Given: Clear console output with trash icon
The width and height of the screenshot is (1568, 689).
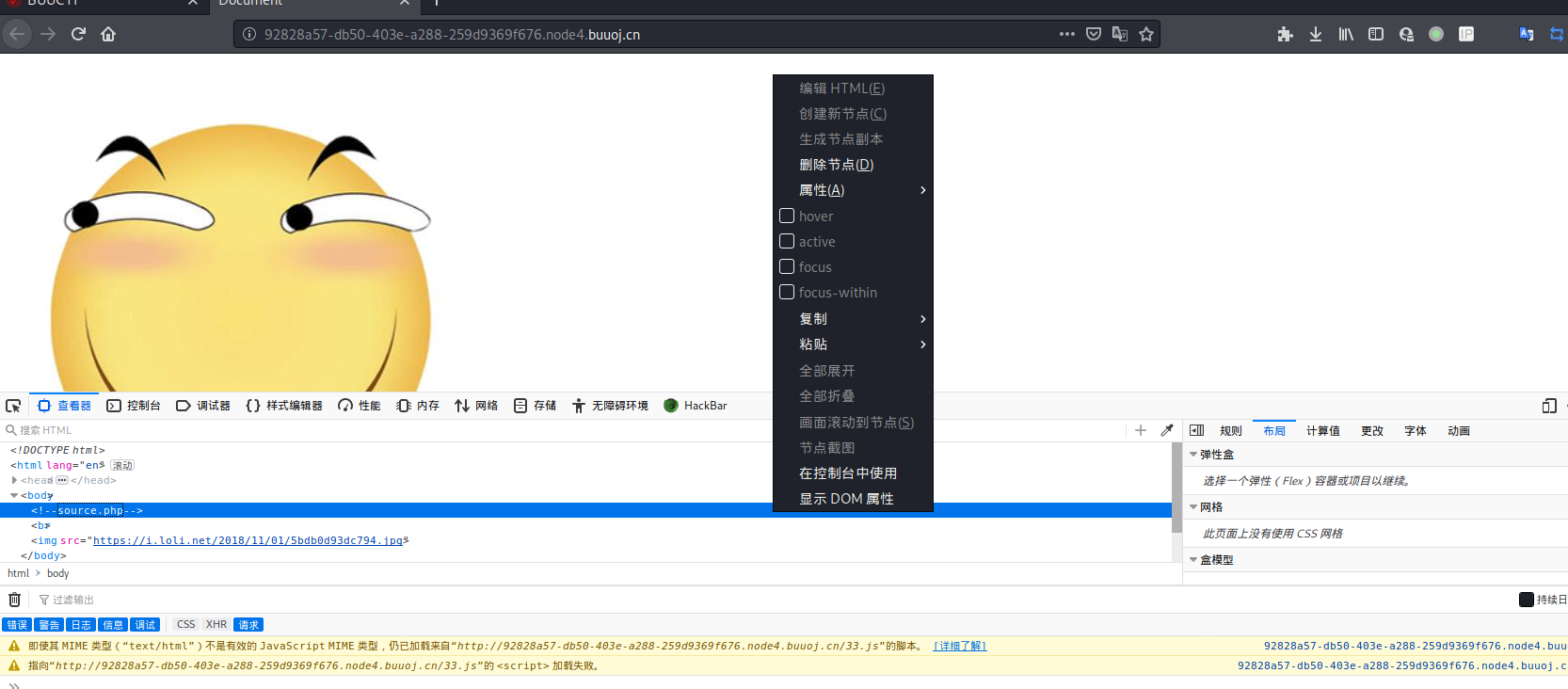Looking at the screenshot, I should point(14,600).
